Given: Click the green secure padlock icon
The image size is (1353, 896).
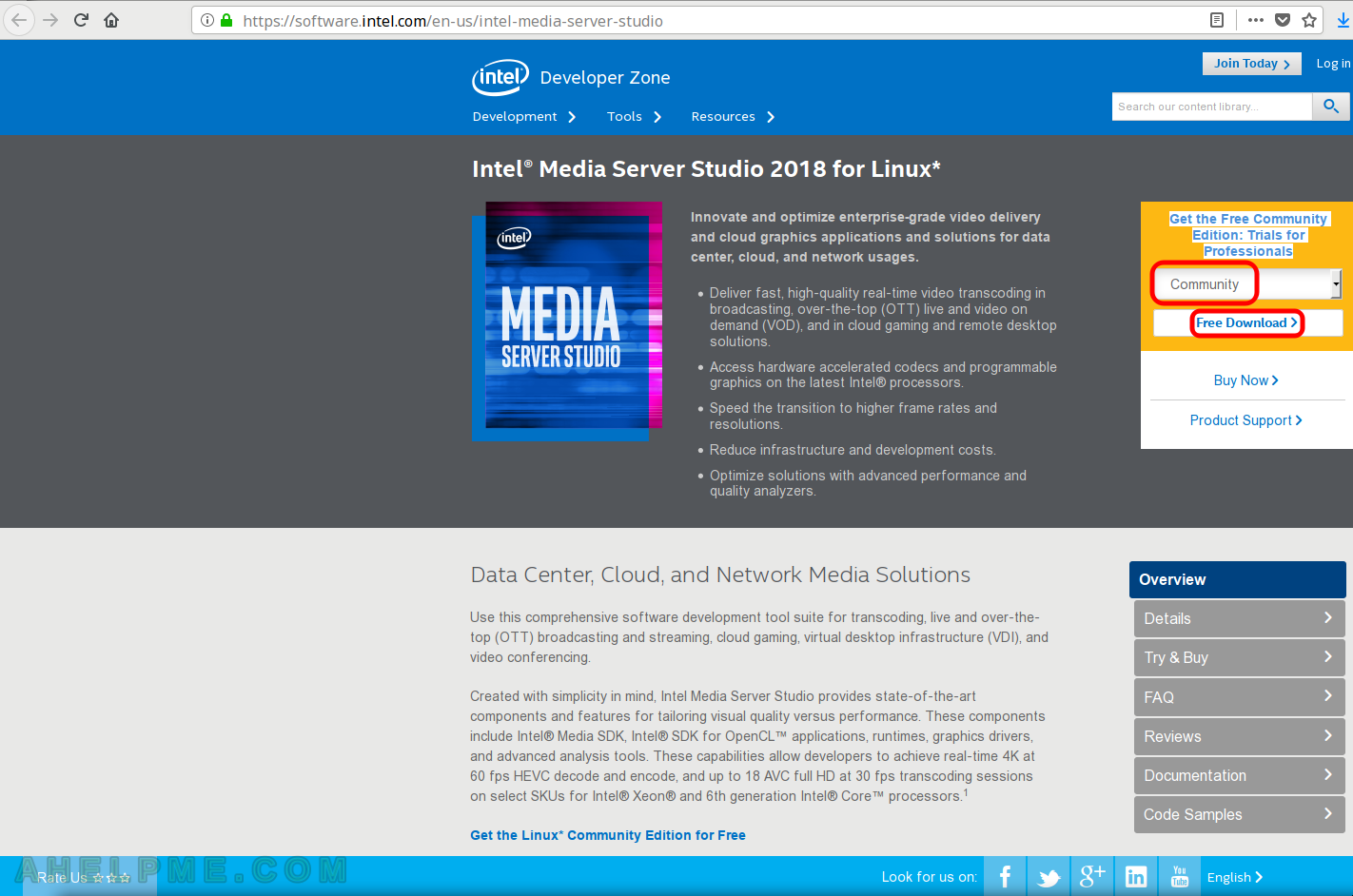Looking at the screenshot, I should 226,20.
